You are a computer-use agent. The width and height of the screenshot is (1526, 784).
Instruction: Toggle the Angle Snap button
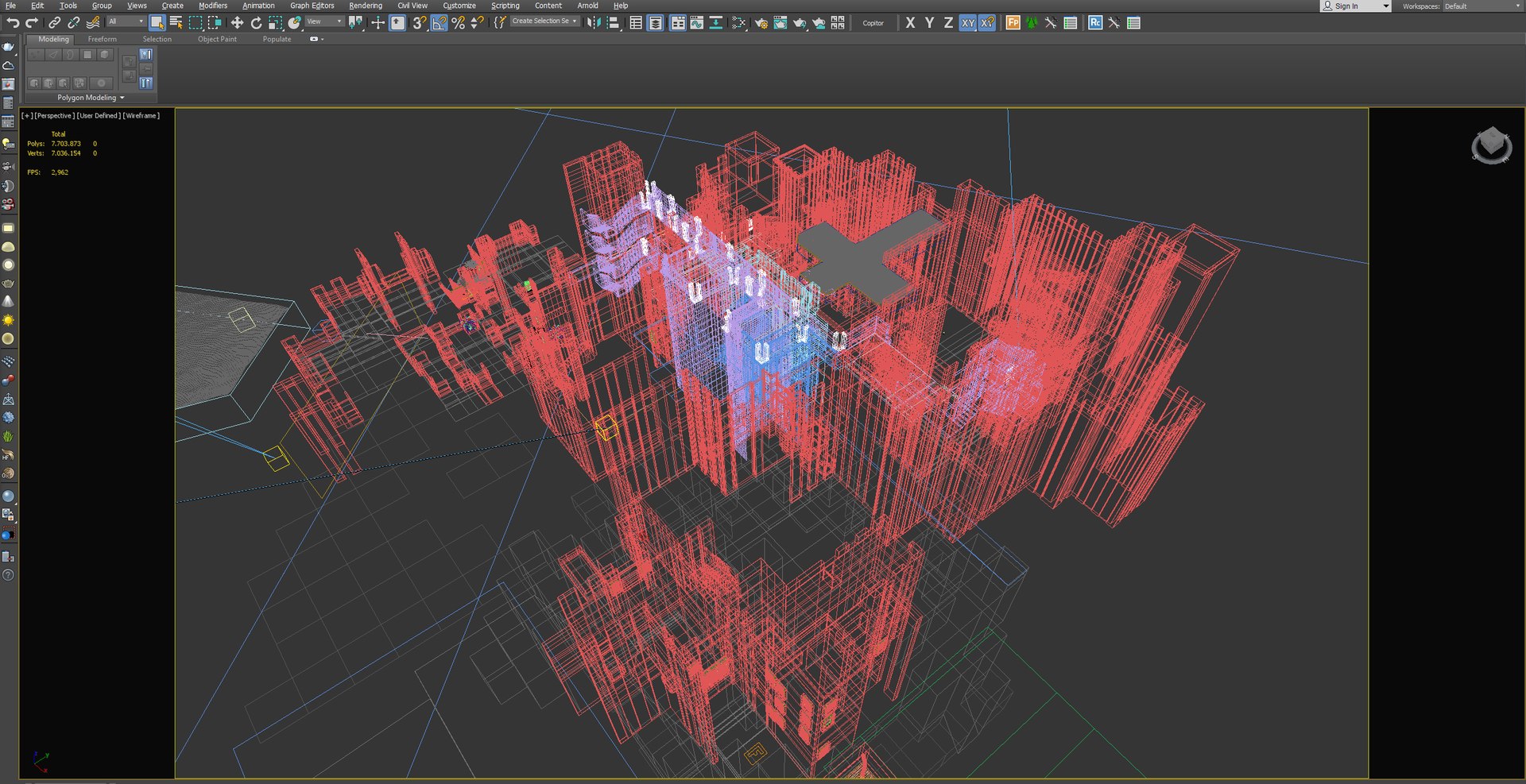(x=439, y=23)
